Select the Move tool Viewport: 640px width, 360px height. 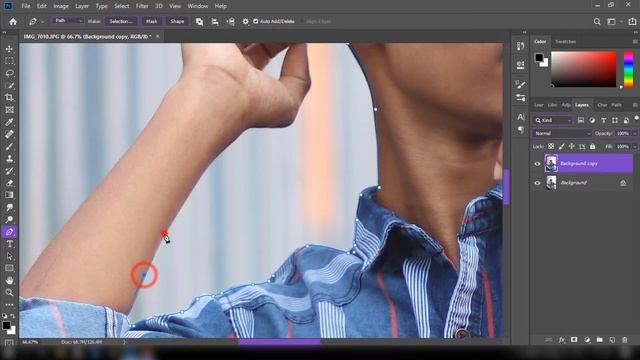click(x=9, y=49)
